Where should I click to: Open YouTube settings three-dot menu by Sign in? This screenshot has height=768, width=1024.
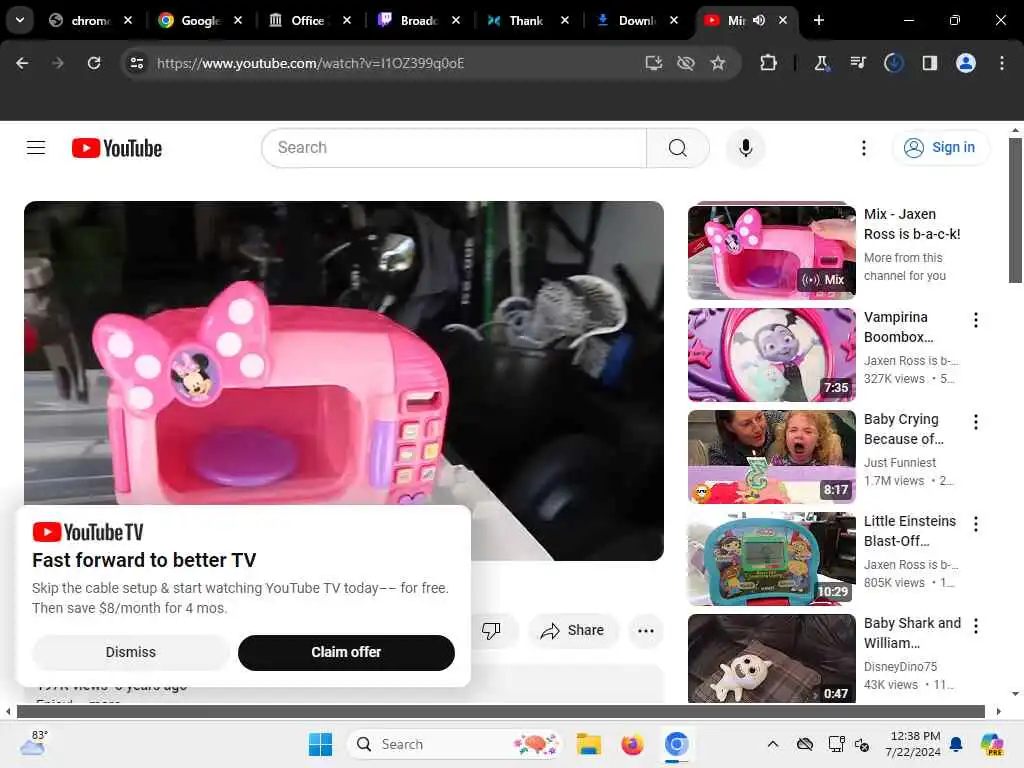tap(863, 148)
